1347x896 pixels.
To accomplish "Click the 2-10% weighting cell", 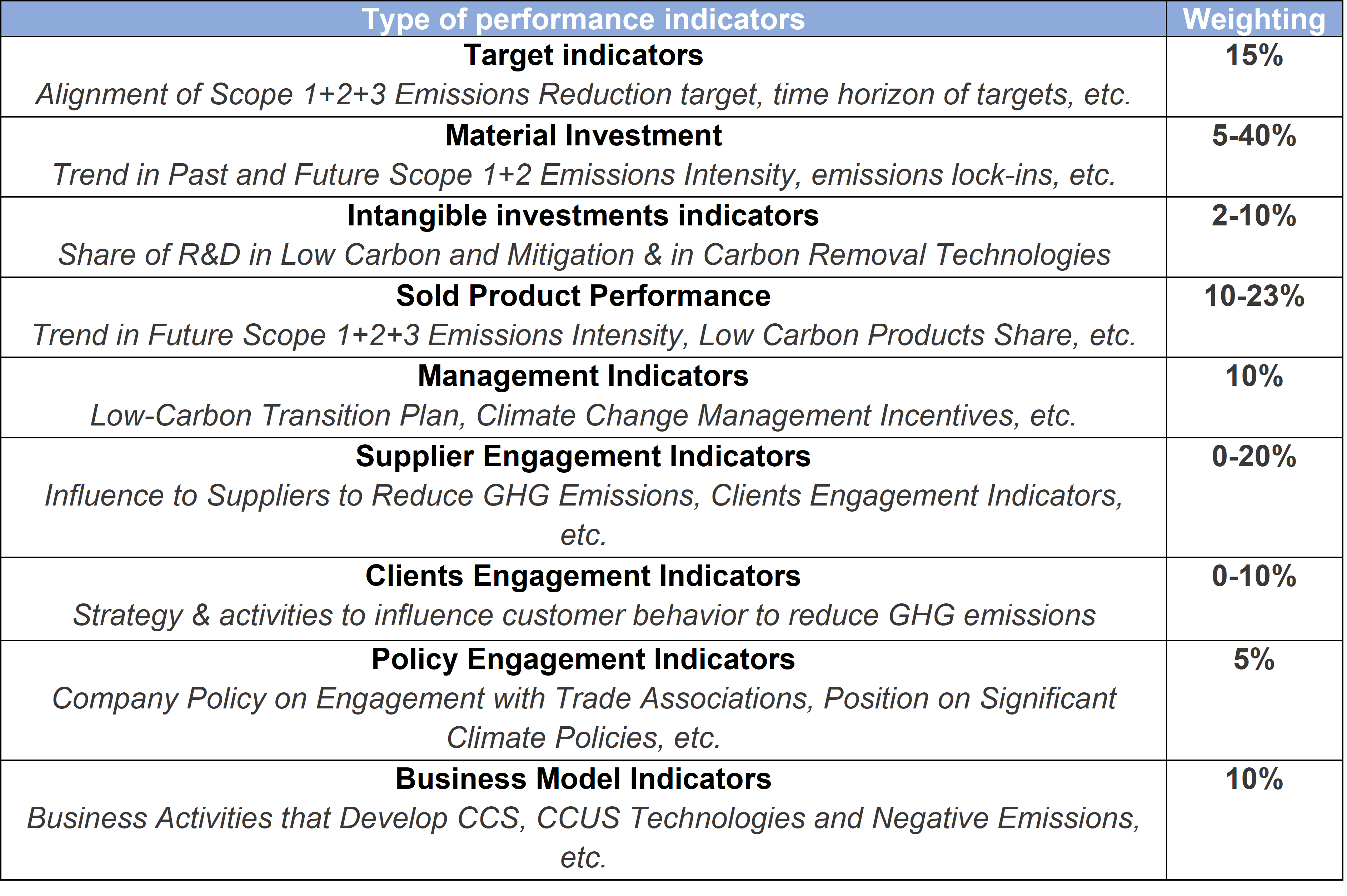I will click(1253, 216).
